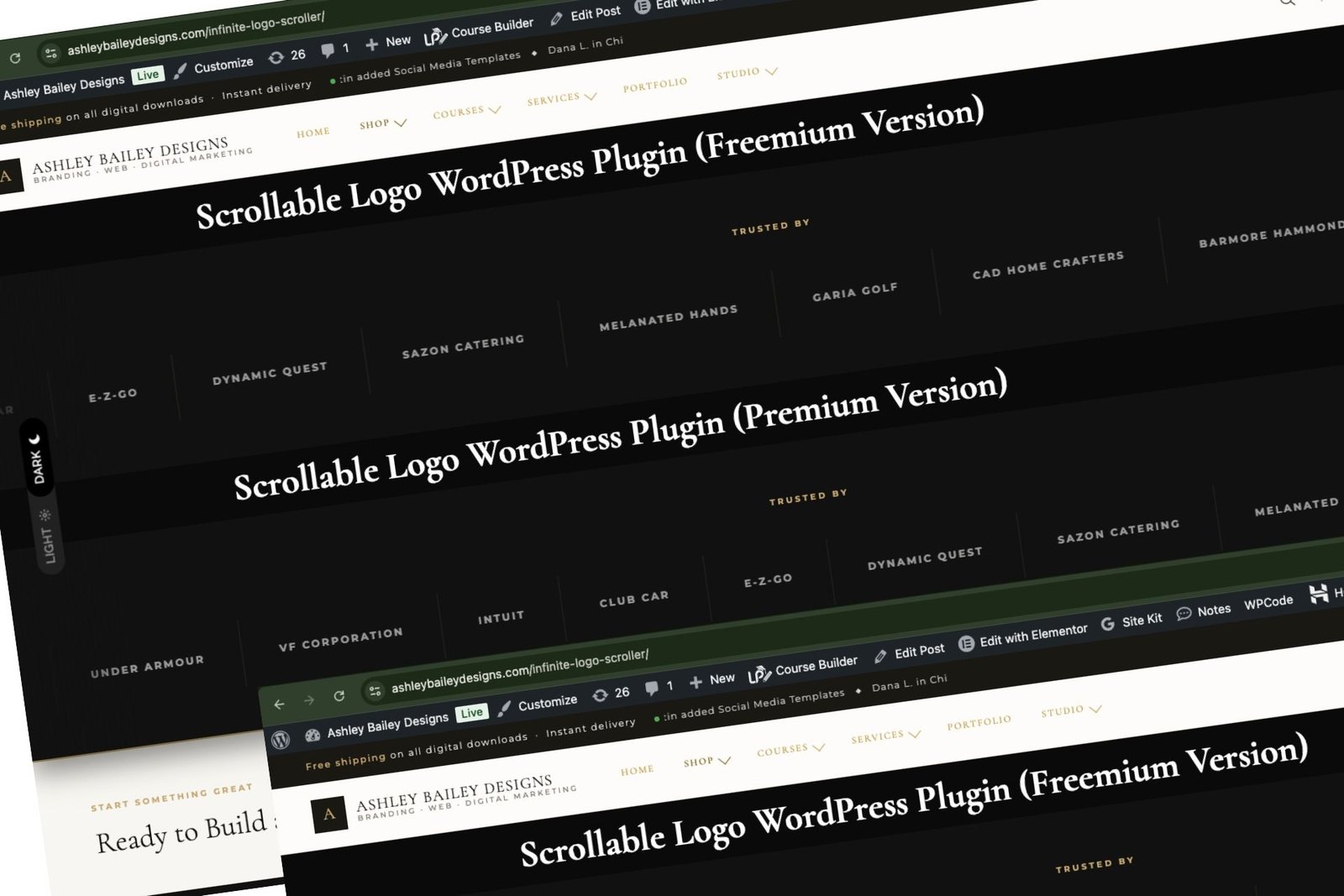Screen dimensions: 1344x896
Task: Open WordPress logo menu in lower window
Action: [281, 739]
